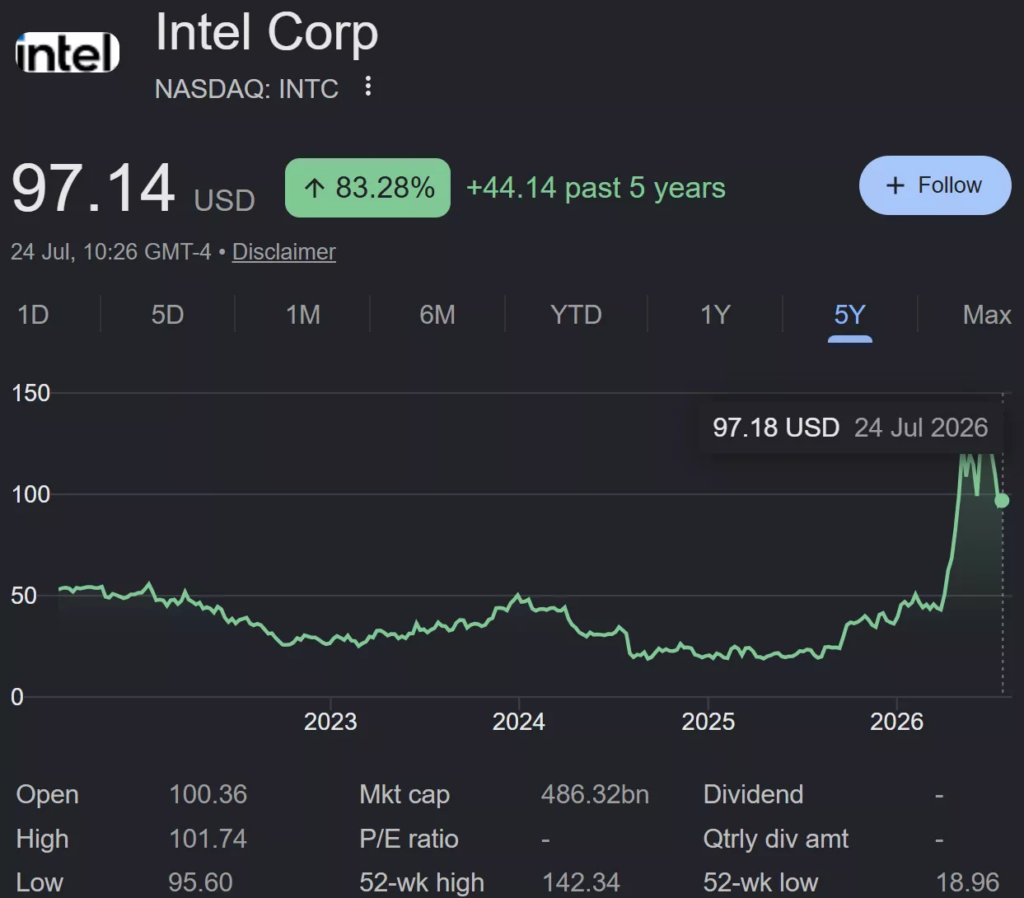Switch to the 5D time range tab

(x=168, y=315)
